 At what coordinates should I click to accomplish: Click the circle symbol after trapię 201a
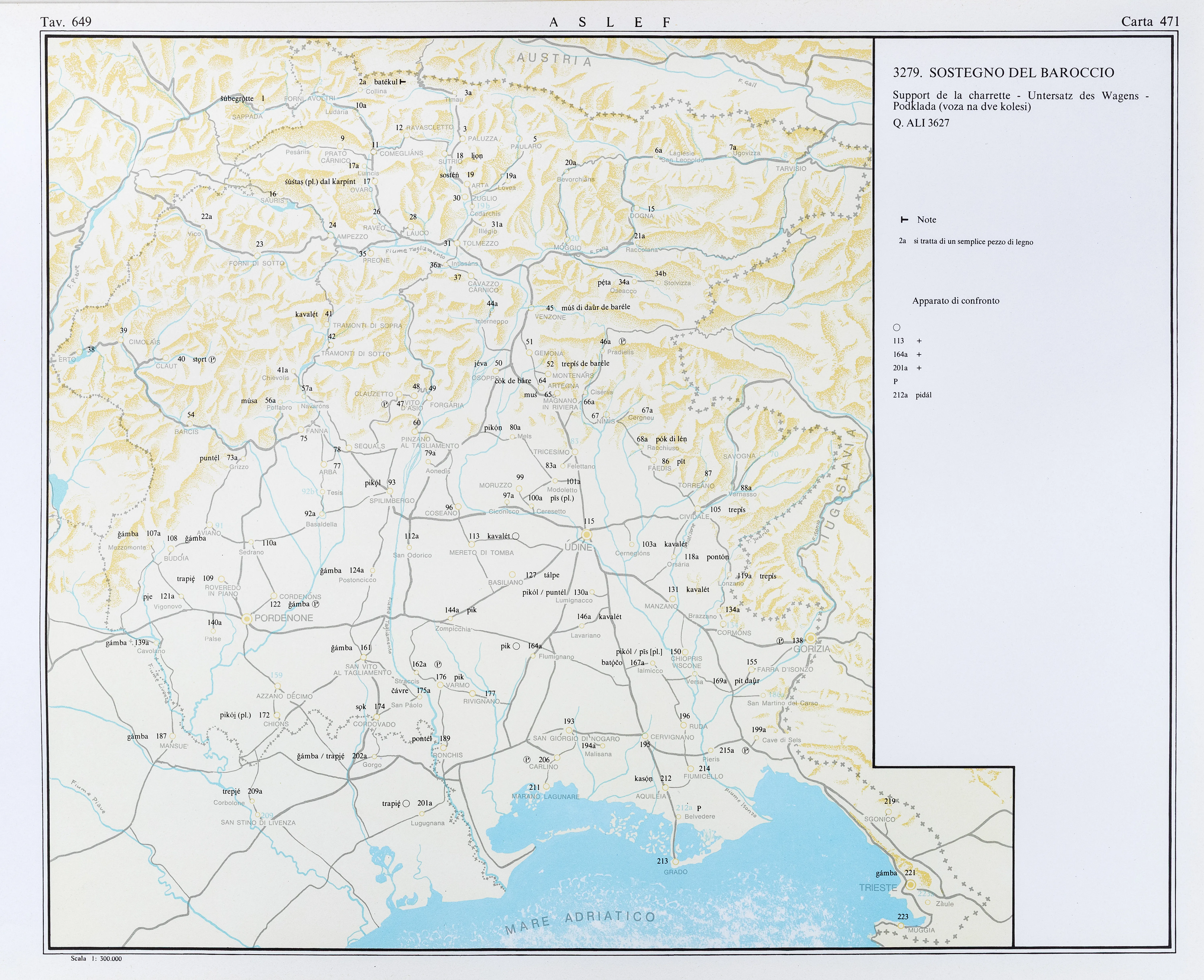(406, 803)
